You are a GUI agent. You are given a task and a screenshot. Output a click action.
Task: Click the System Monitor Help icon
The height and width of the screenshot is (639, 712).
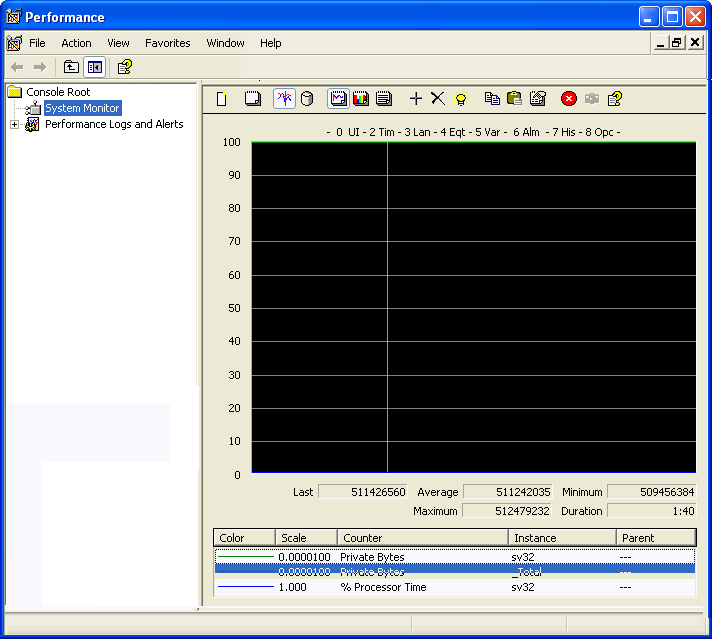(615, 99)
